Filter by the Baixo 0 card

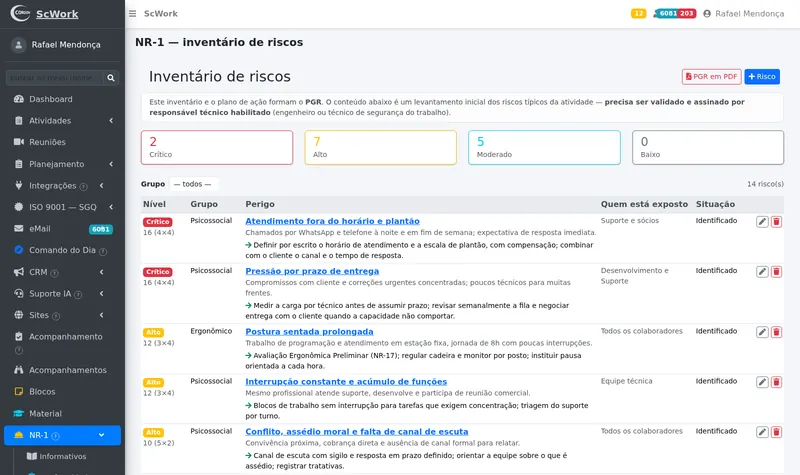coord(708,147)
